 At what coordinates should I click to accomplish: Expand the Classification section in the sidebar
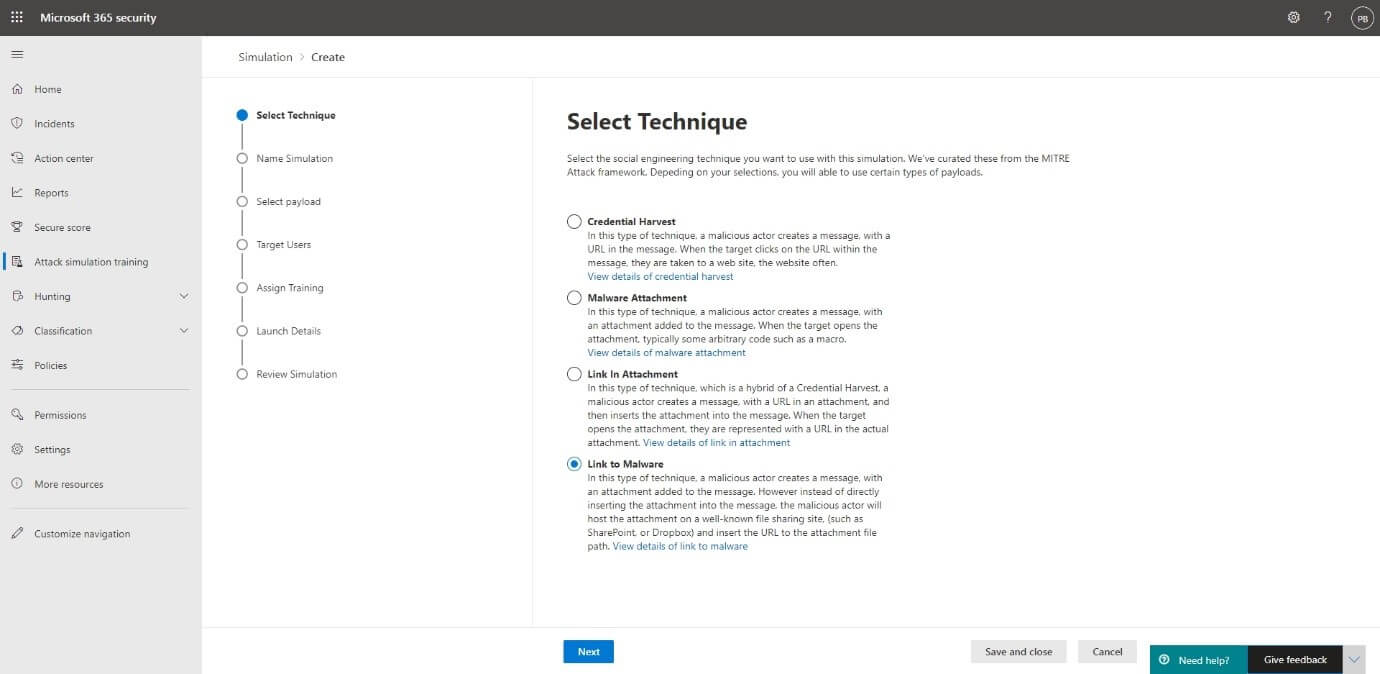183,330
